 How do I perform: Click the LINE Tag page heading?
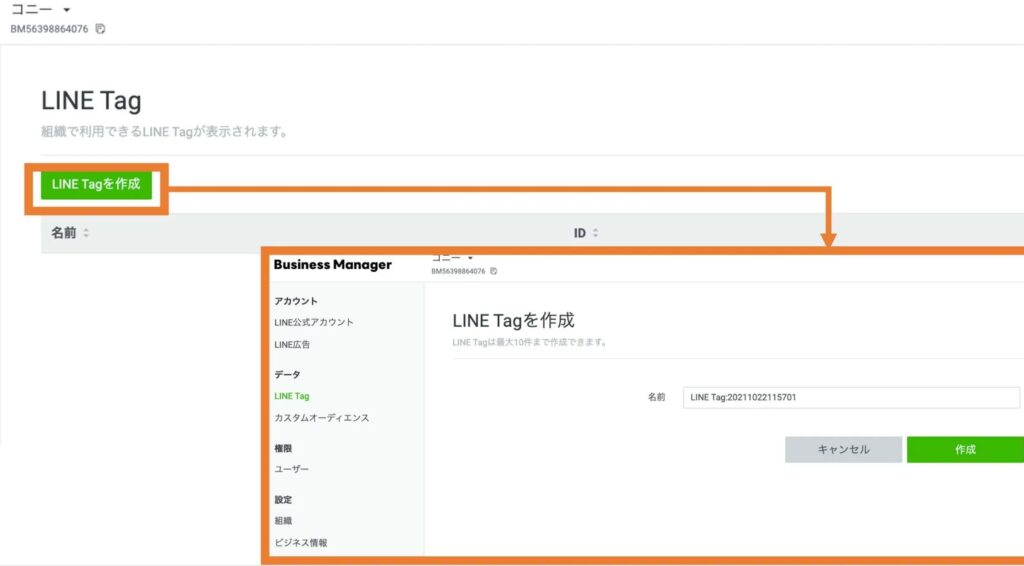click(91, 101)
